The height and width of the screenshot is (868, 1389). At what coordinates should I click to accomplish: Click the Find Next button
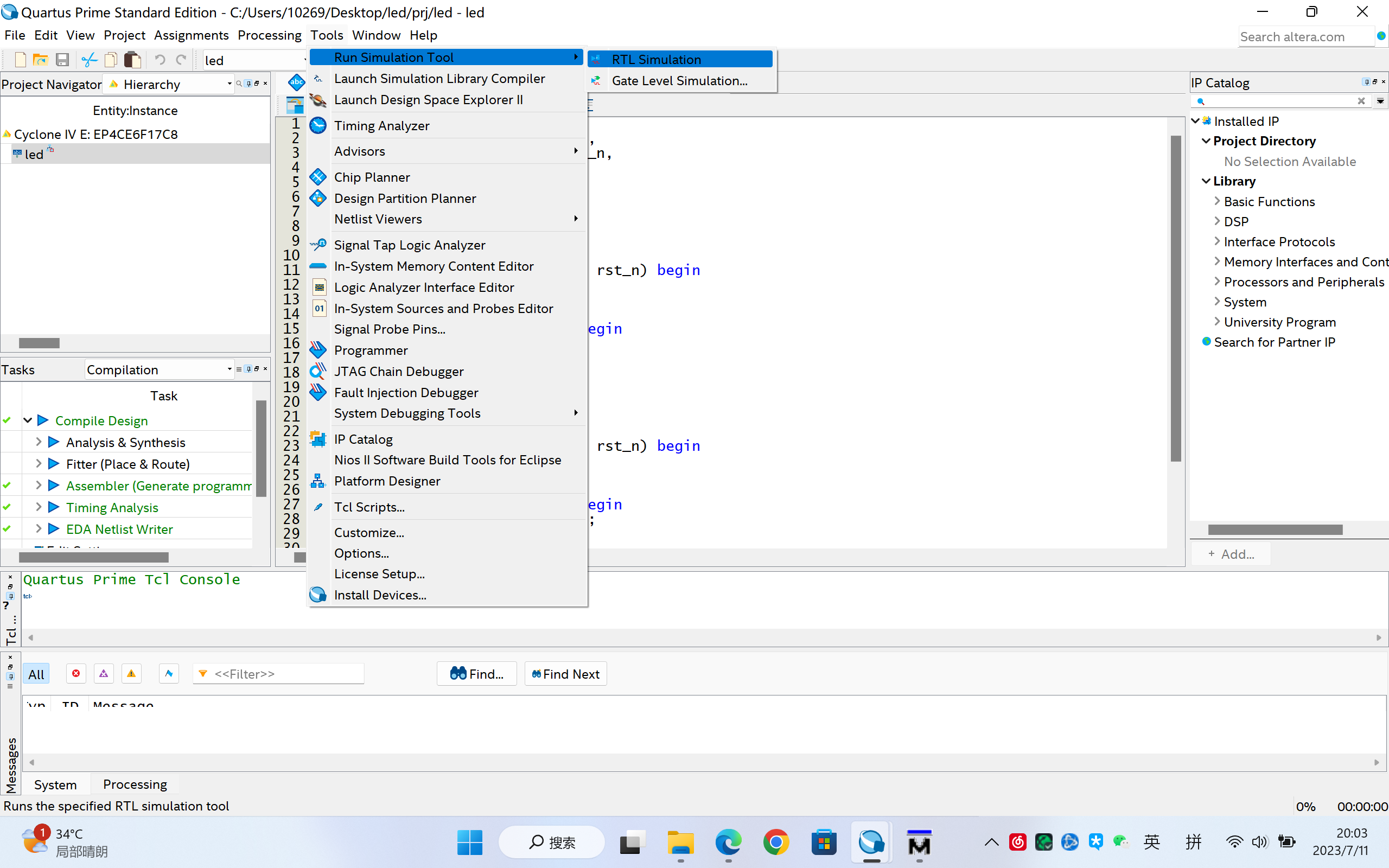[x=565, y=673]
